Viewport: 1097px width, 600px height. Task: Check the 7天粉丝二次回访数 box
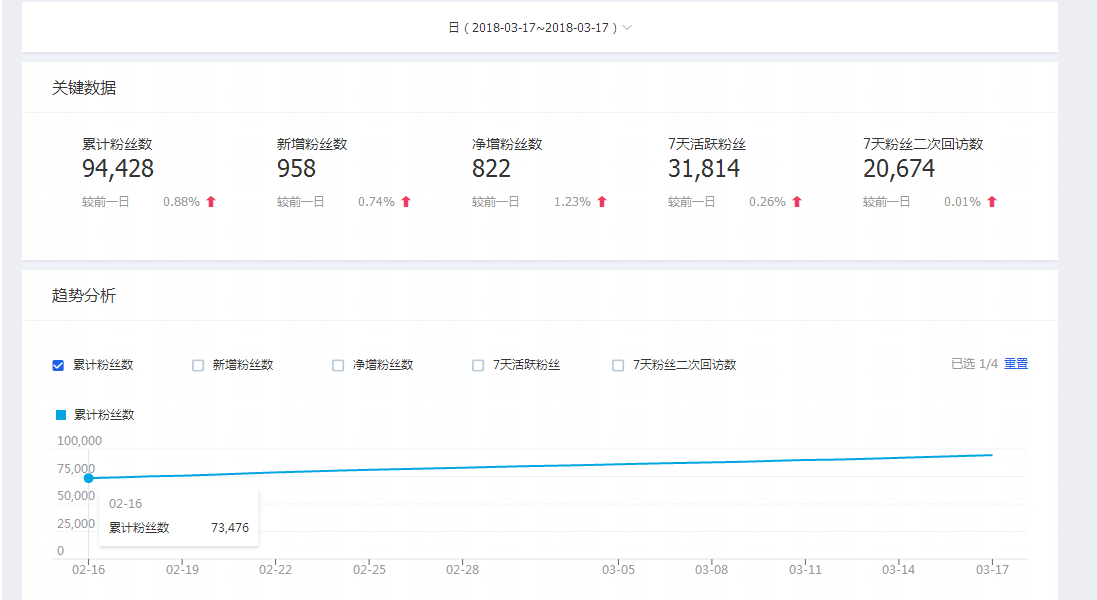click(618, 365)
